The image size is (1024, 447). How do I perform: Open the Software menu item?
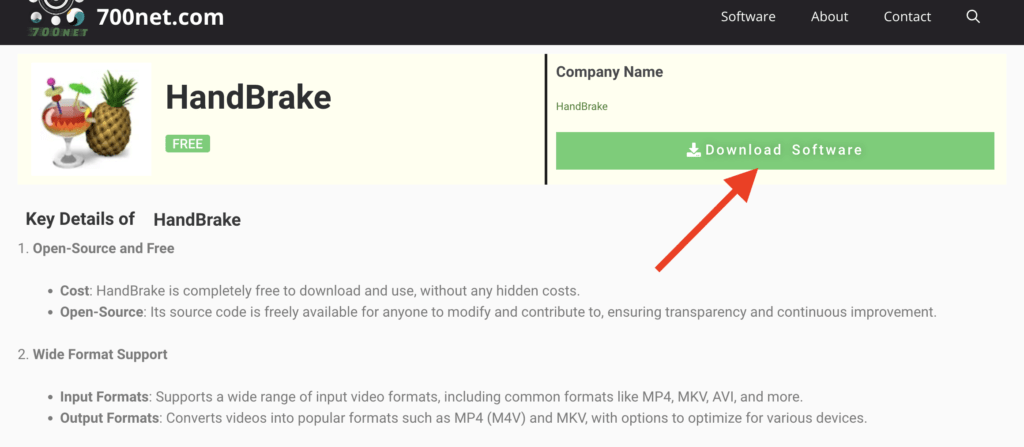(748, 17)
